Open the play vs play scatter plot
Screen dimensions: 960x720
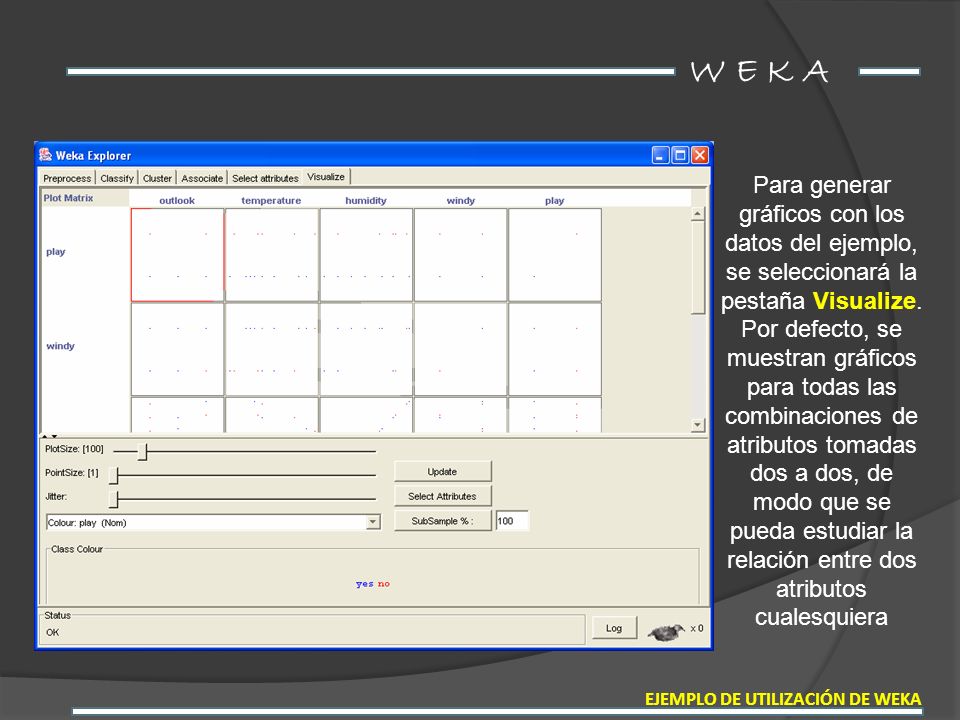coord(555,255)
